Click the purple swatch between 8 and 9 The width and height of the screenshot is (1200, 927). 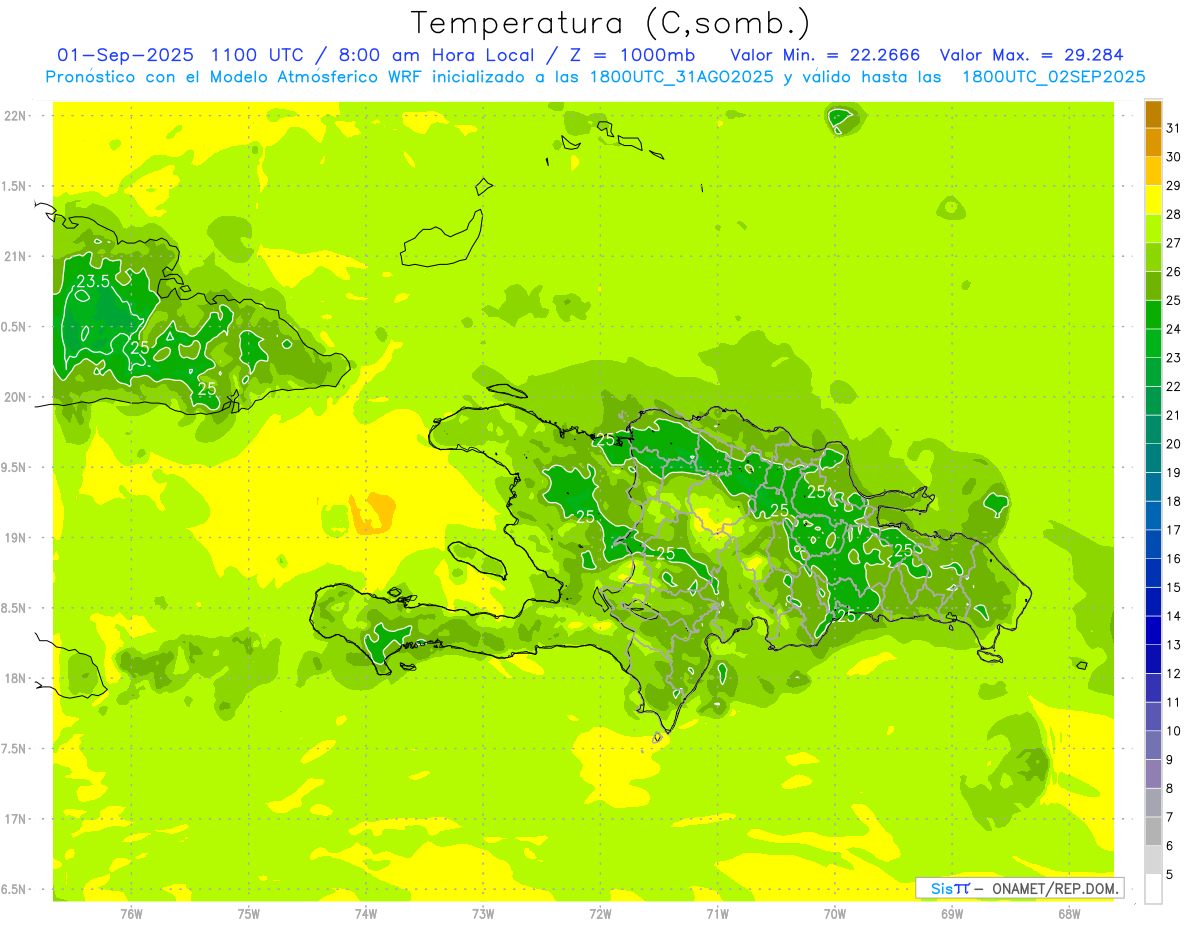click(1153, 774)
